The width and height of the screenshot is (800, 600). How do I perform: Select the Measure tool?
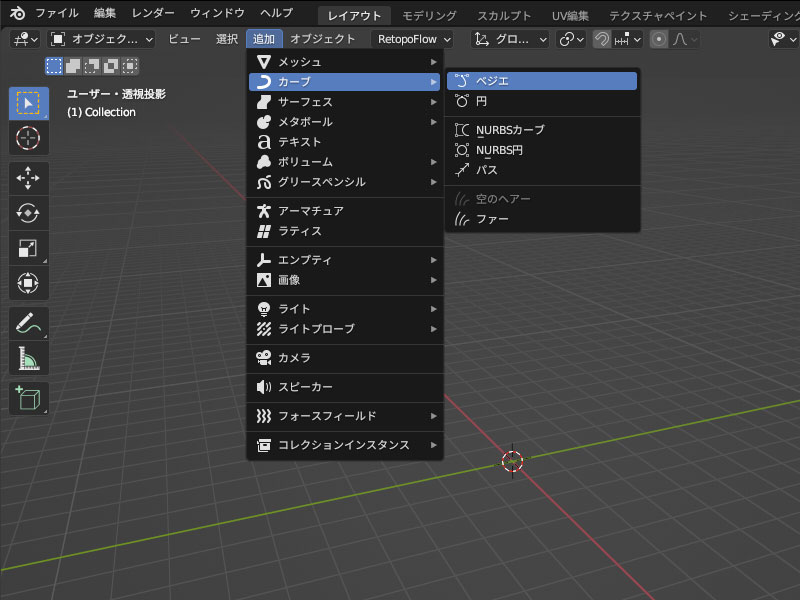point(29,359)
